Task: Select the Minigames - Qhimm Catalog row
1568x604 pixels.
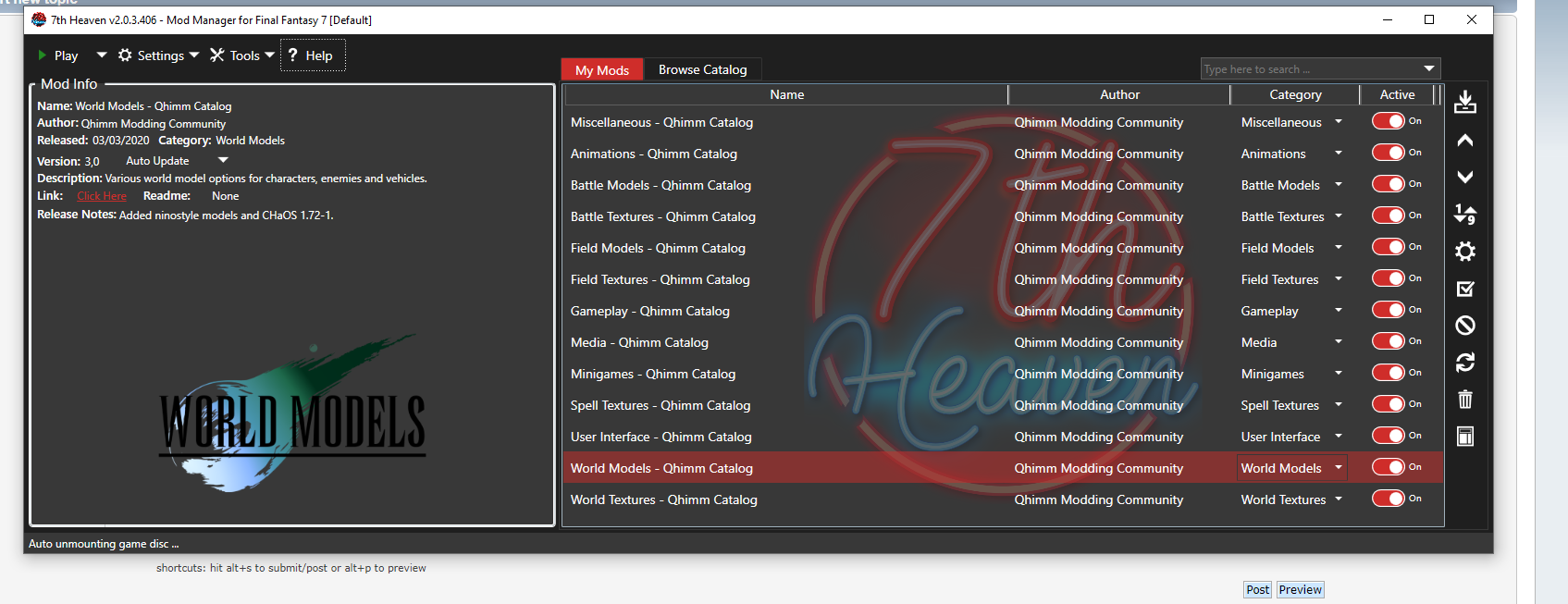Action: [x=1004, y=374]
